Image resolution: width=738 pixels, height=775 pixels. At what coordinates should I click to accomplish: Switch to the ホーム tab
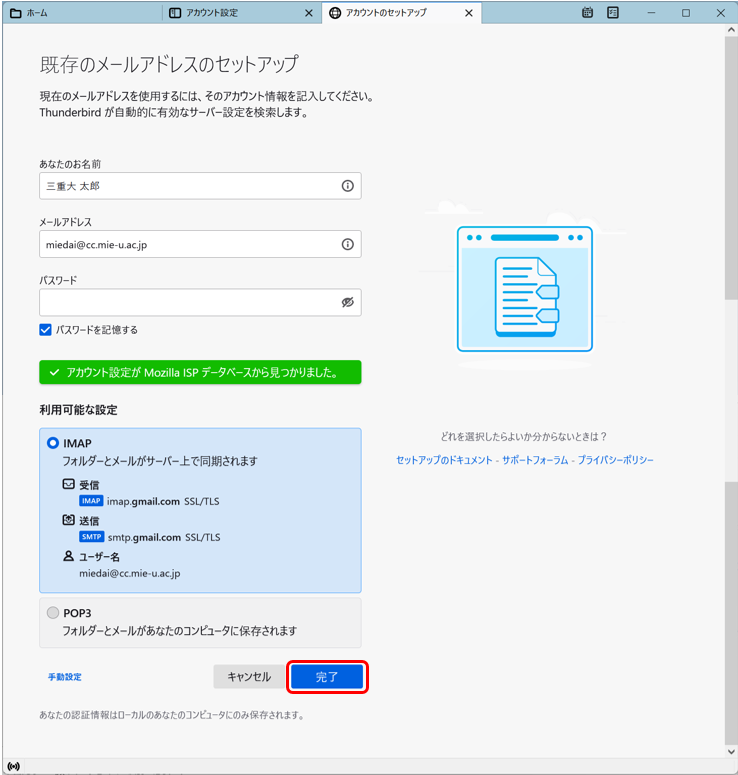tap(82, 13)
